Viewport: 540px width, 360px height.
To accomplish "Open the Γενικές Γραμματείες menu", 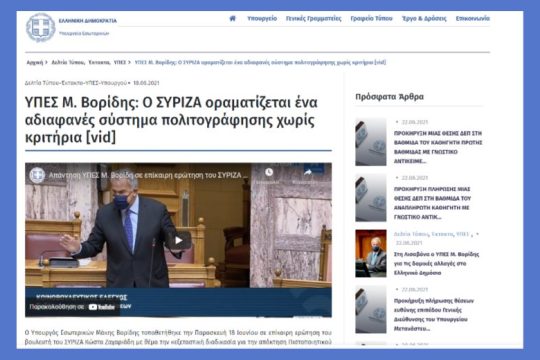I will click(314, 19).
